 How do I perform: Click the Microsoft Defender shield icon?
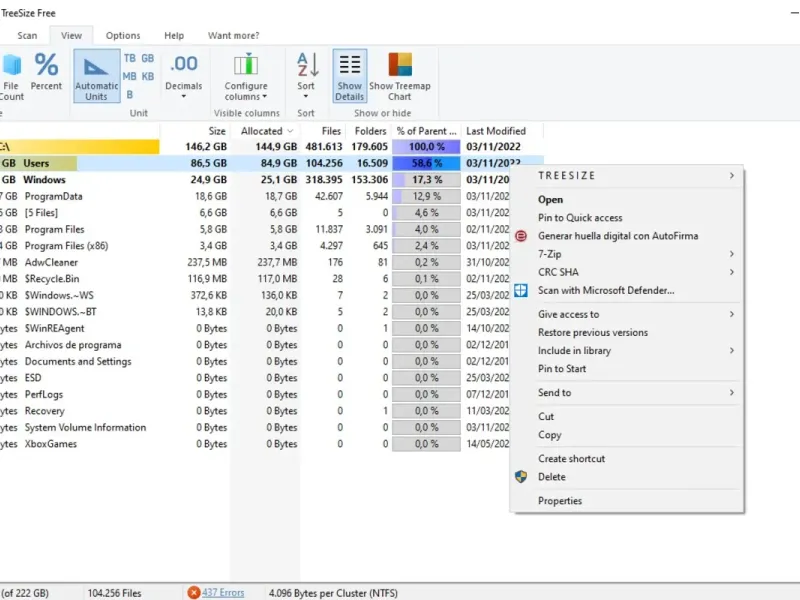520,290
